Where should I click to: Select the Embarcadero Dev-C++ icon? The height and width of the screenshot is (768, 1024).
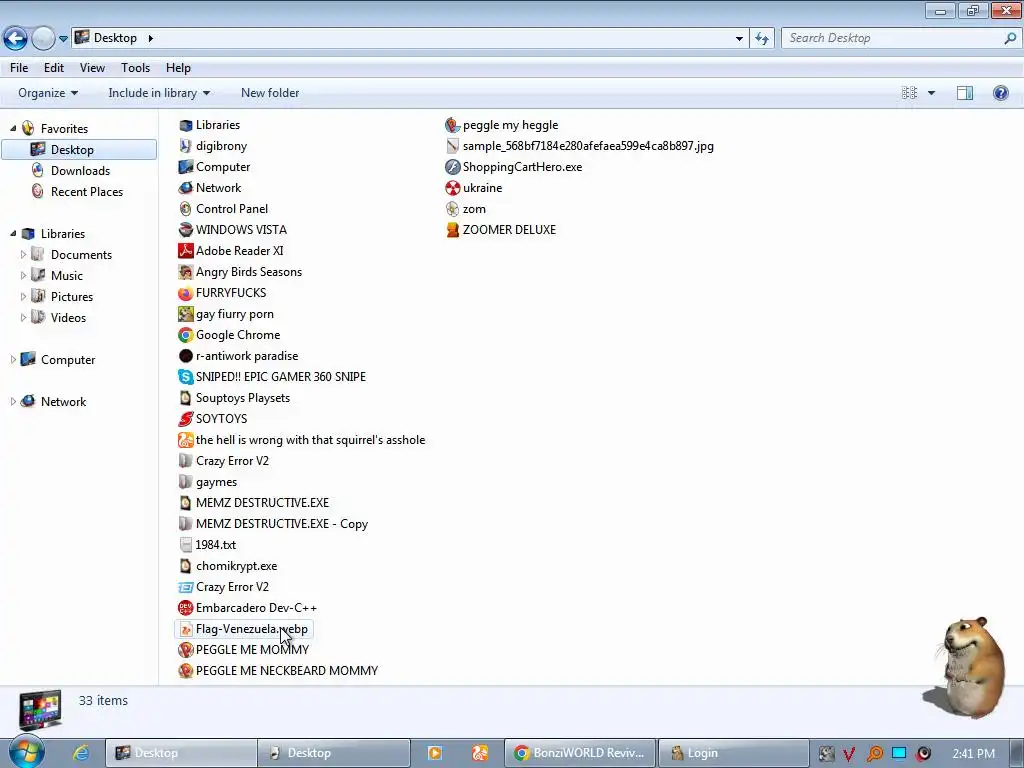coord(185,608)
